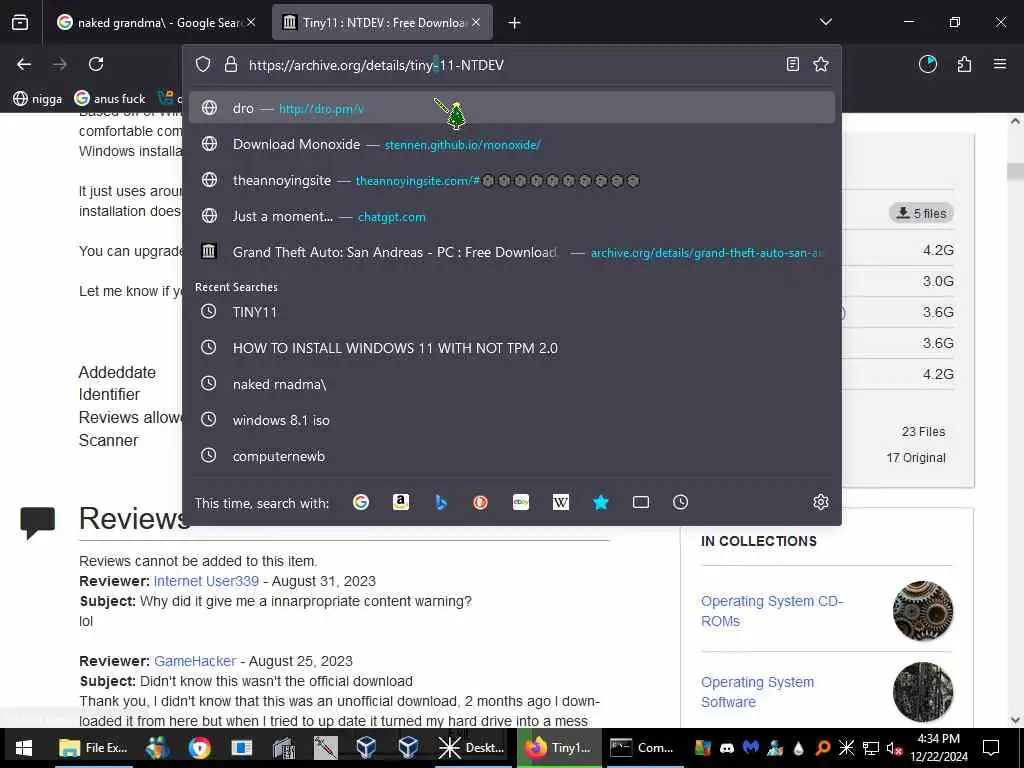Bookmark this page with the star icon
Viewport: 1024px width, 768px height.
[821, 64]
